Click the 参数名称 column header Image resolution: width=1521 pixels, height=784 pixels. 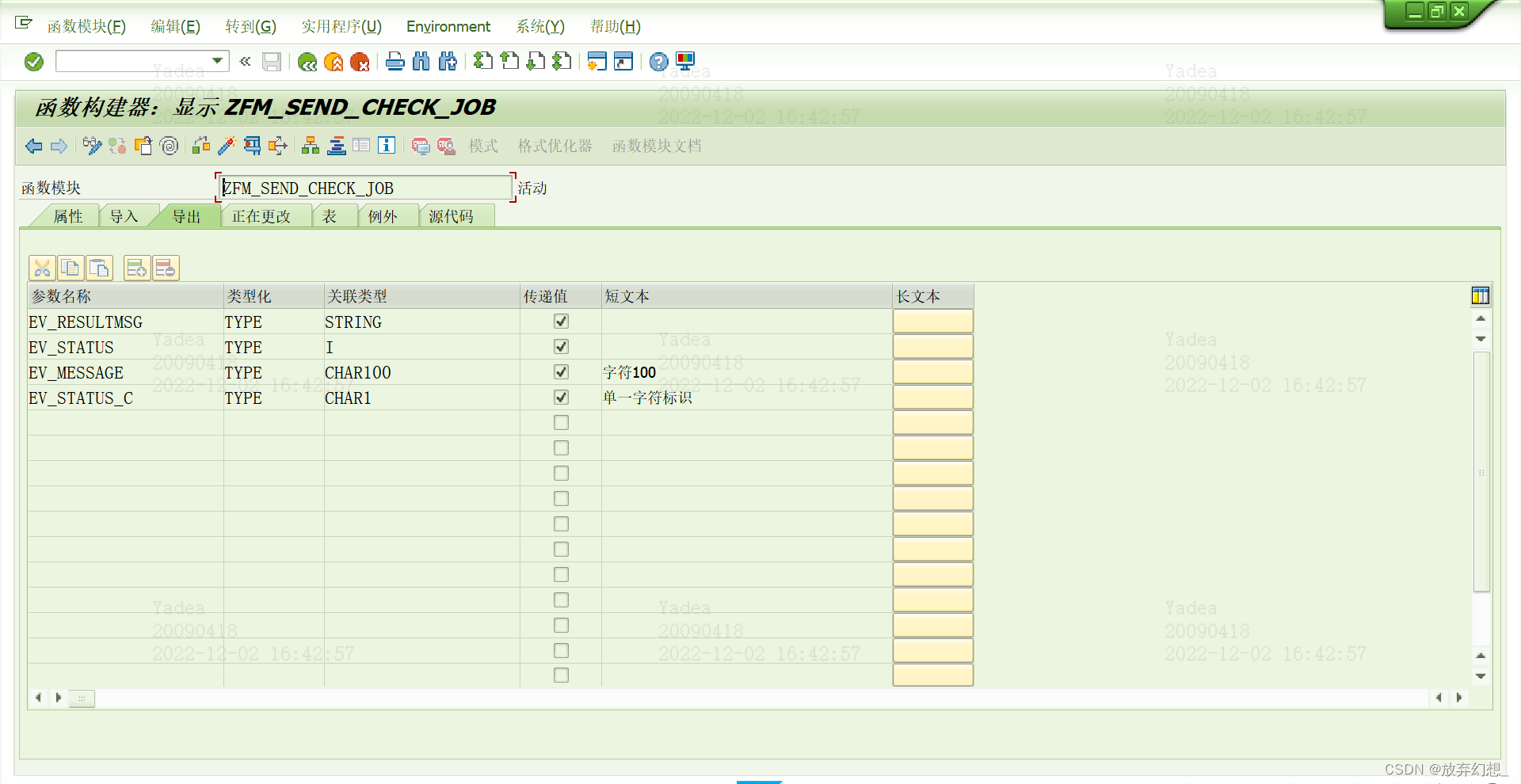[x=126, y=296]
